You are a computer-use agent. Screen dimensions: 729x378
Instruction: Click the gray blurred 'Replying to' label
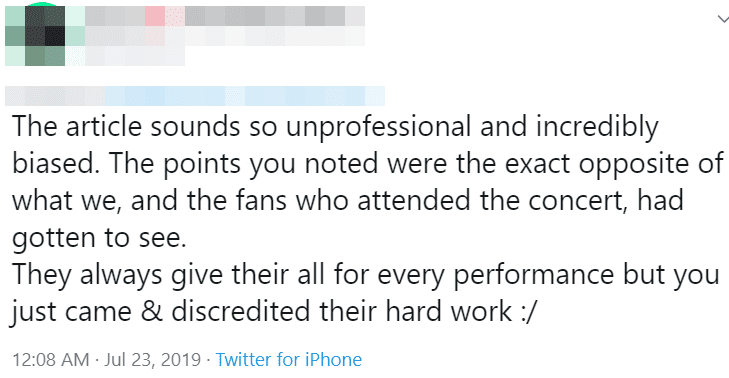[x=55, y=96]
